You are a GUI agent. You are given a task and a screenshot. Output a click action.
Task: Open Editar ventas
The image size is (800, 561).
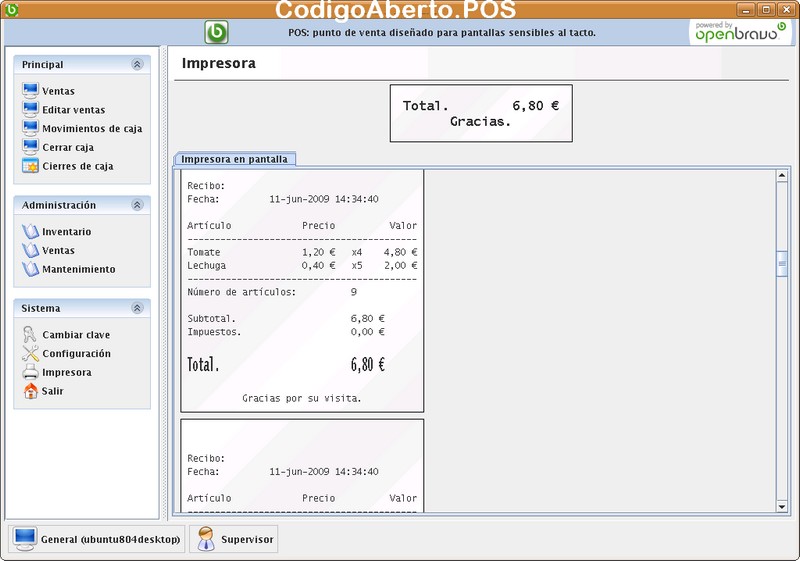click(x=73, y=110)
